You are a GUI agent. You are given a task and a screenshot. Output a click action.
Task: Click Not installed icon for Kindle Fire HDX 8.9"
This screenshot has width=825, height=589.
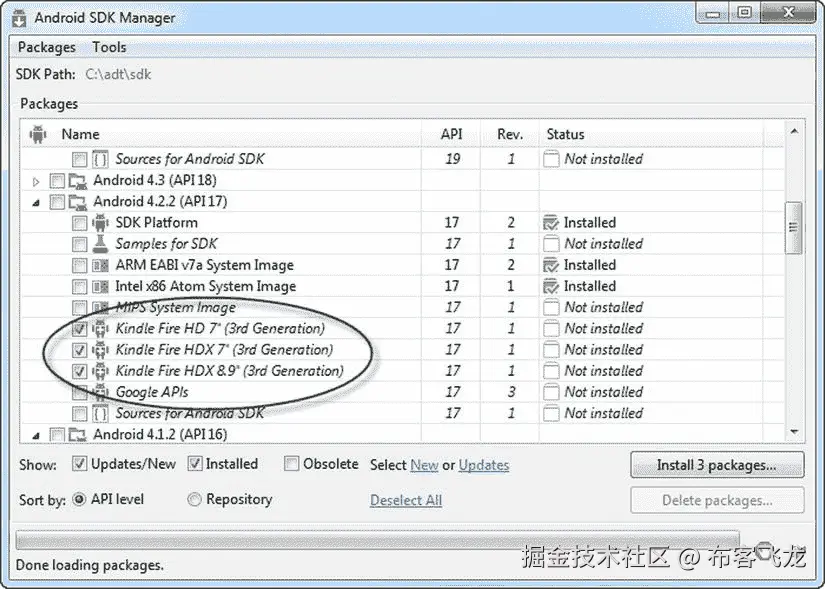(x=551, y=371)
